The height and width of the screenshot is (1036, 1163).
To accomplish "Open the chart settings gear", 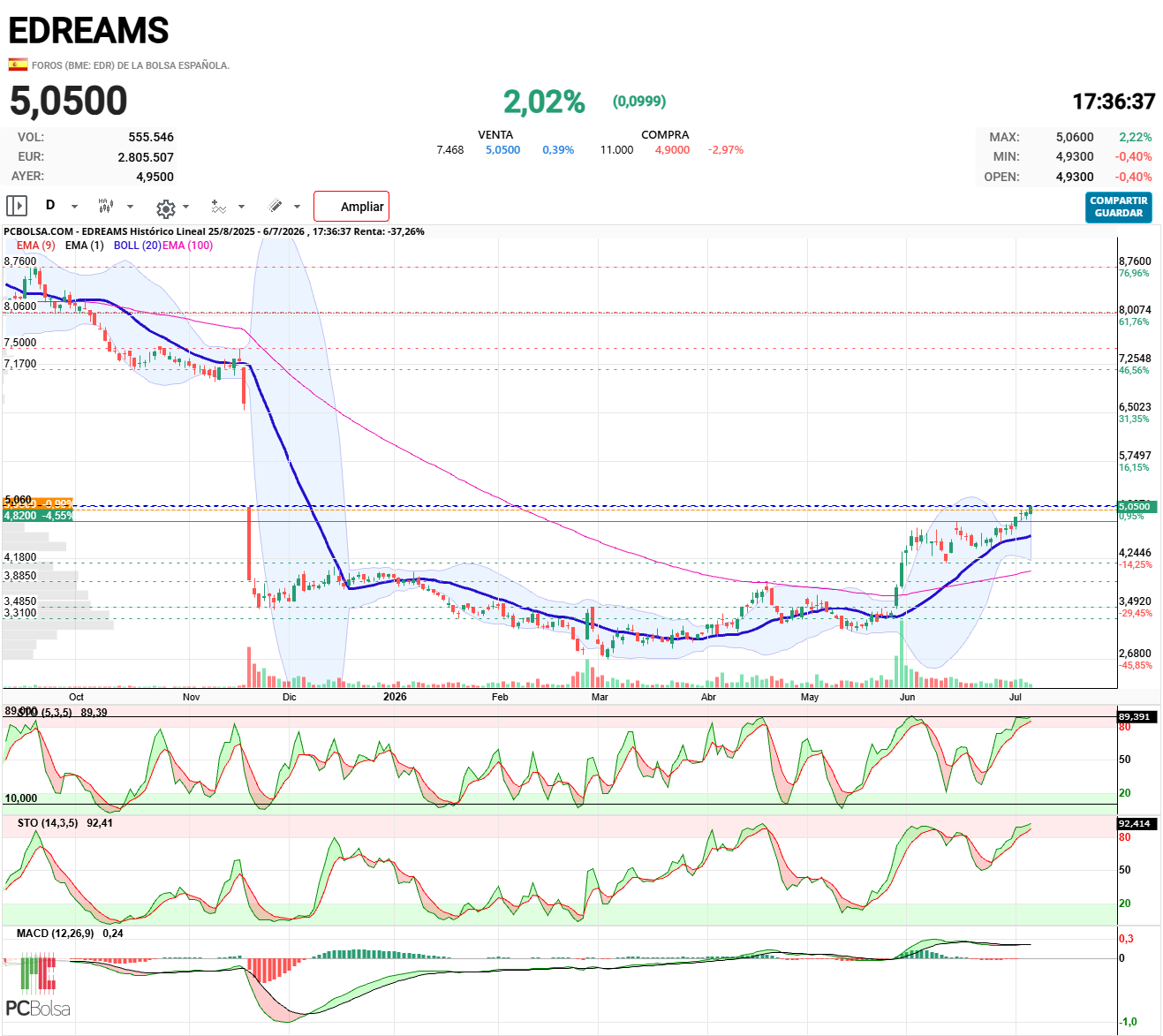I will coord(166,208).
